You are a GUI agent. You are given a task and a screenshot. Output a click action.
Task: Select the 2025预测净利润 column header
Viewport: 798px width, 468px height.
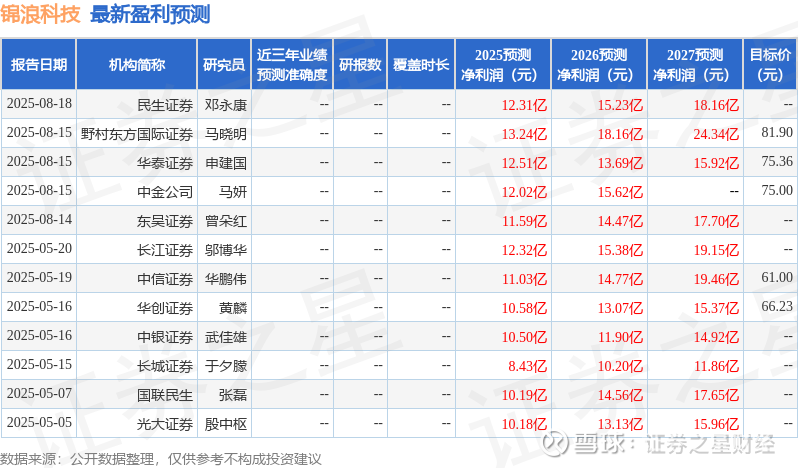pyautogui.click(x=503, y=65)
